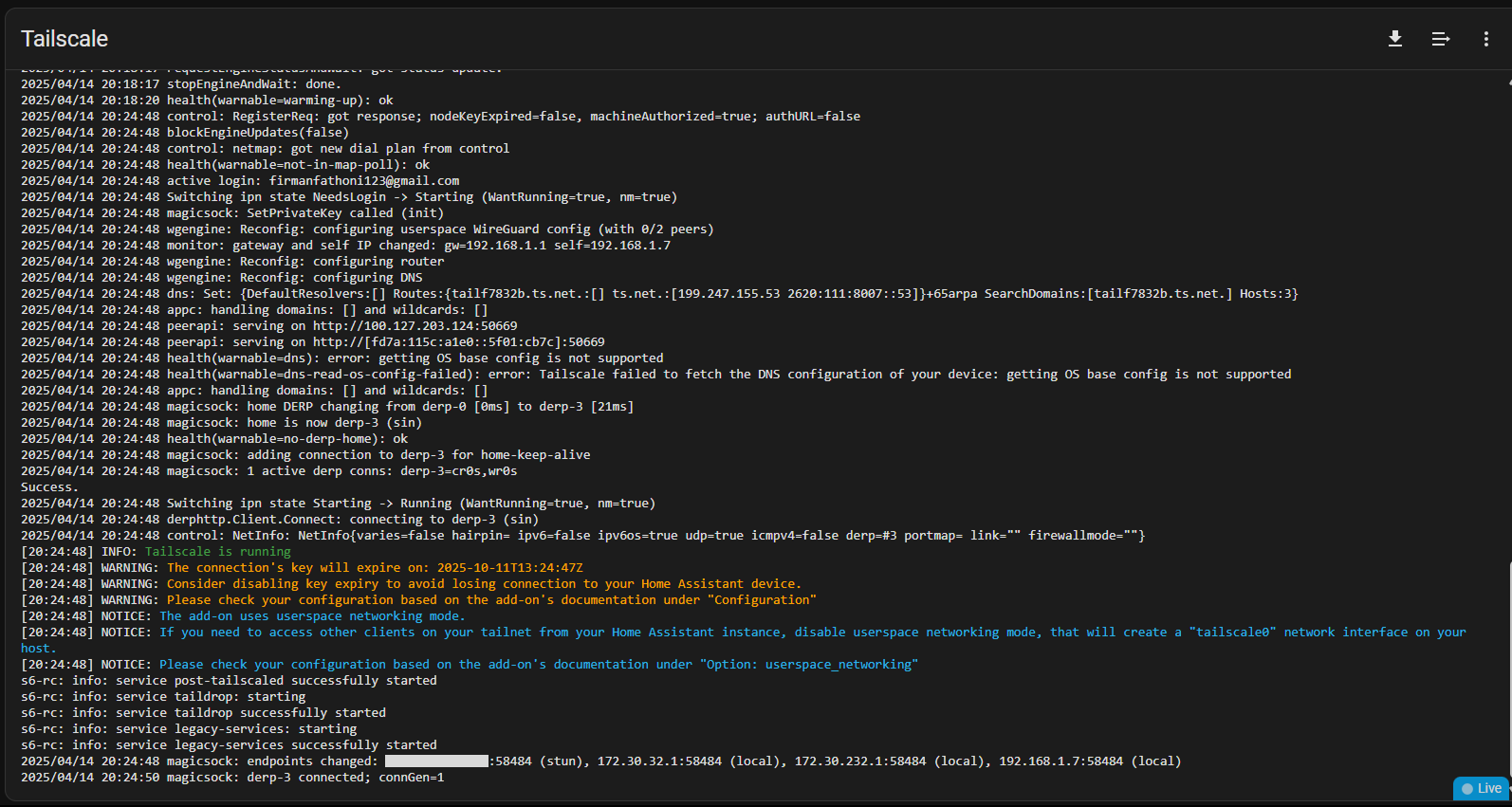Screen dimensions: 1512x807
Task: Click the "Tailscale is running" INFO message
Action: coord(218,552)
